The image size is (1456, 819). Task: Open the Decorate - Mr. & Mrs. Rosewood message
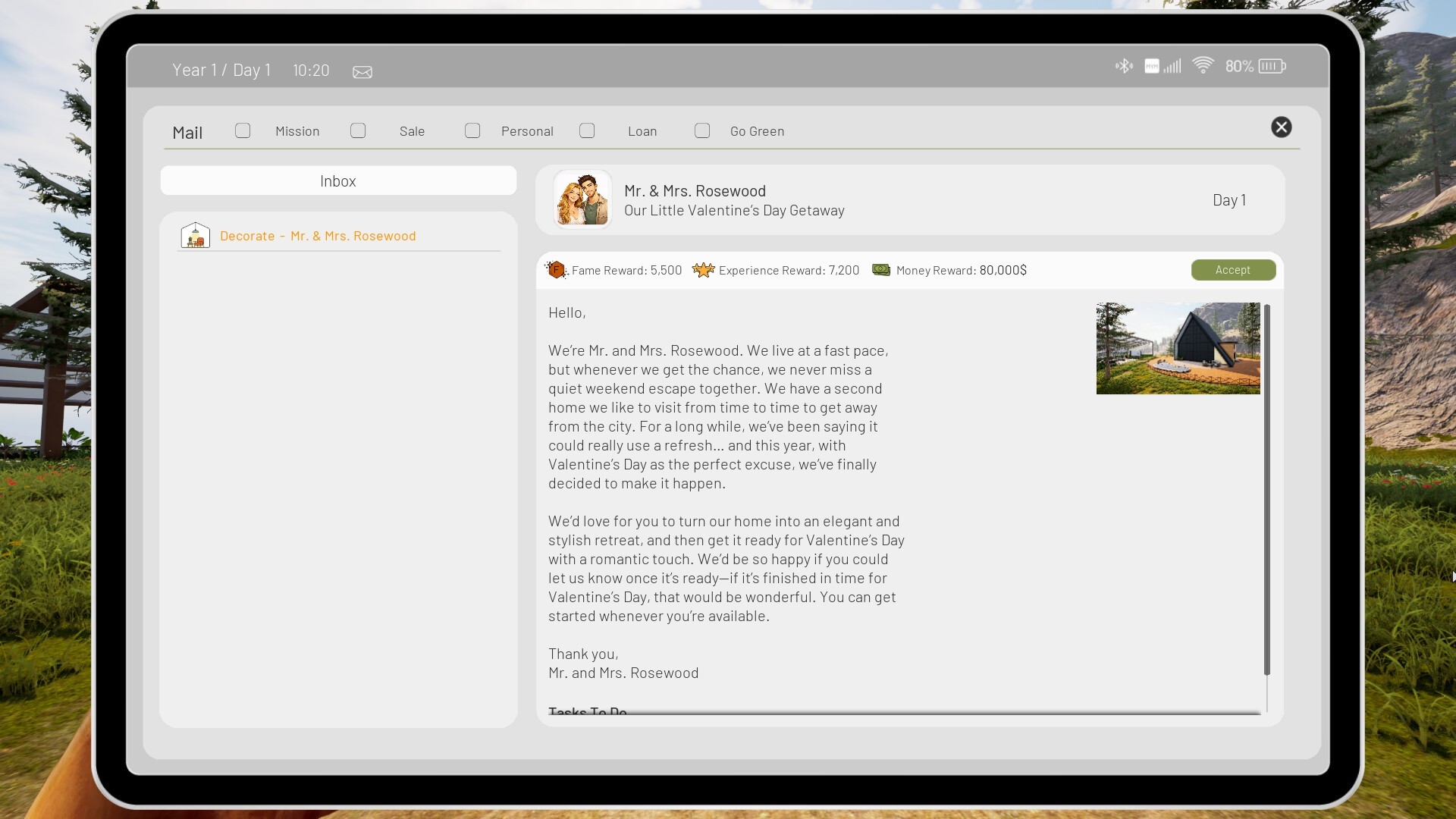pyautogui.click(x=318, y=235)
